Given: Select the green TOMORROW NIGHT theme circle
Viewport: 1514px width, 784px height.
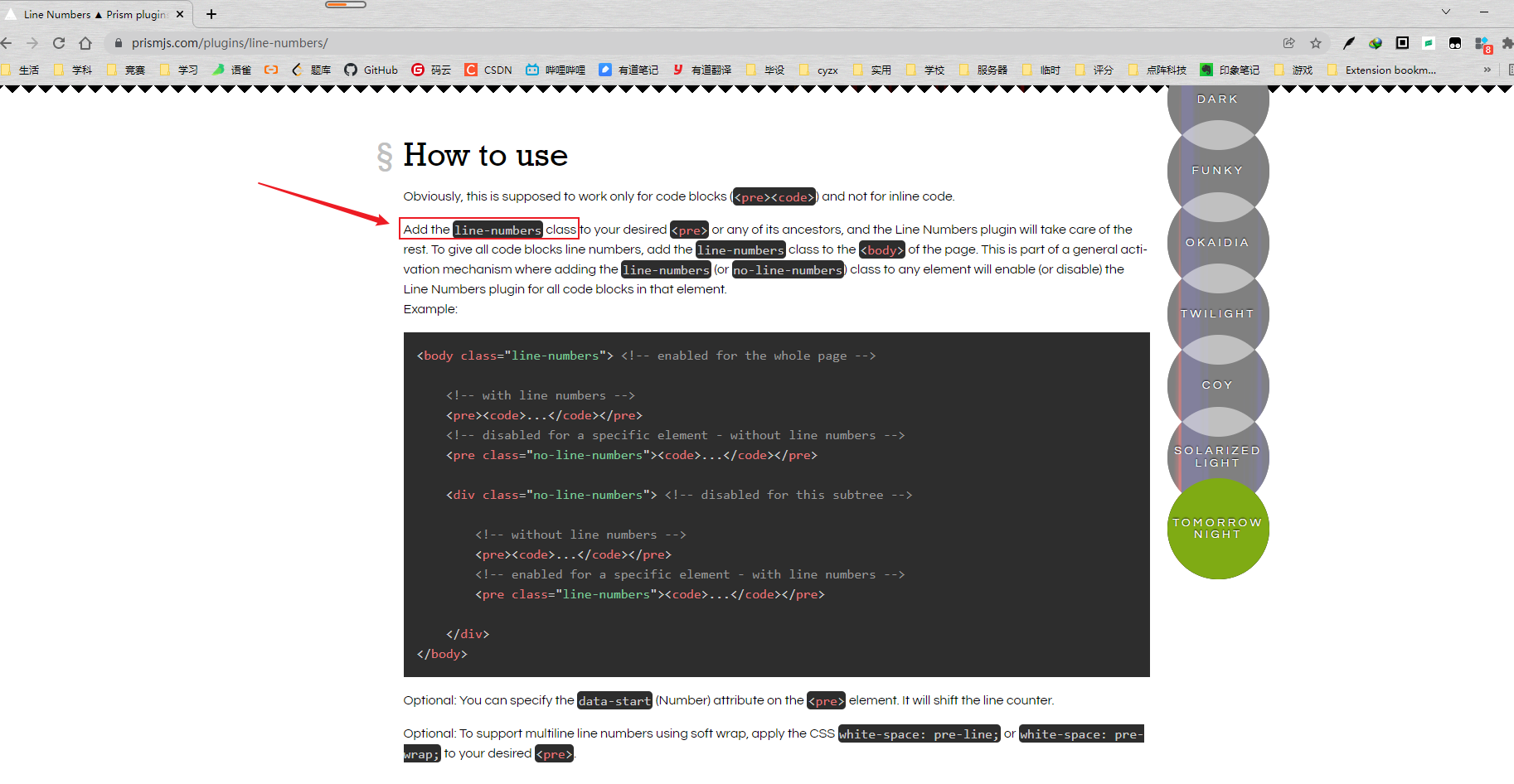Looking at the screenshot, I should [x=1216, y=528].
